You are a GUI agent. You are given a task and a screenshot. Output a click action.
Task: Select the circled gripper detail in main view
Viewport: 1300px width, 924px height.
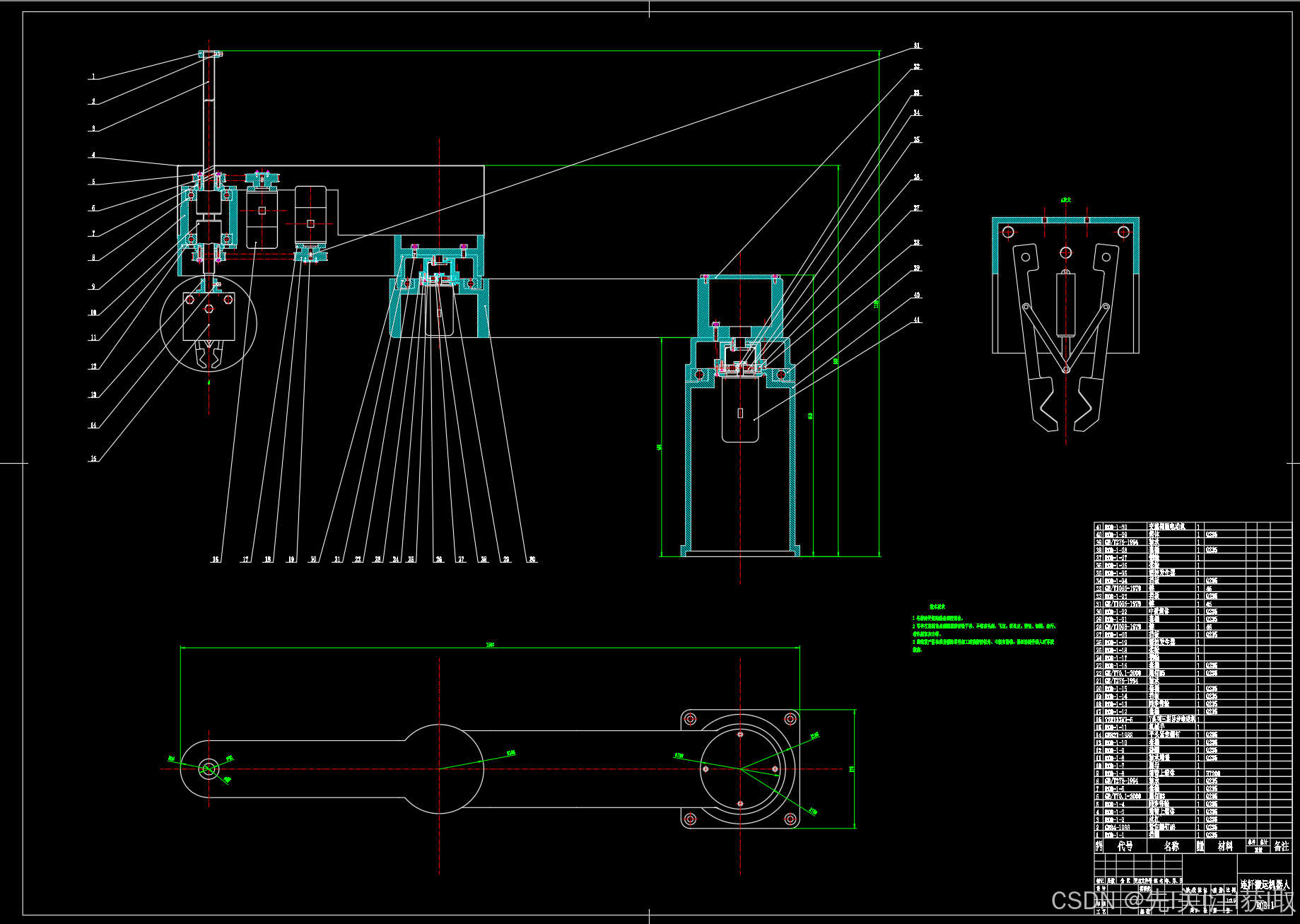pos(209,323)
